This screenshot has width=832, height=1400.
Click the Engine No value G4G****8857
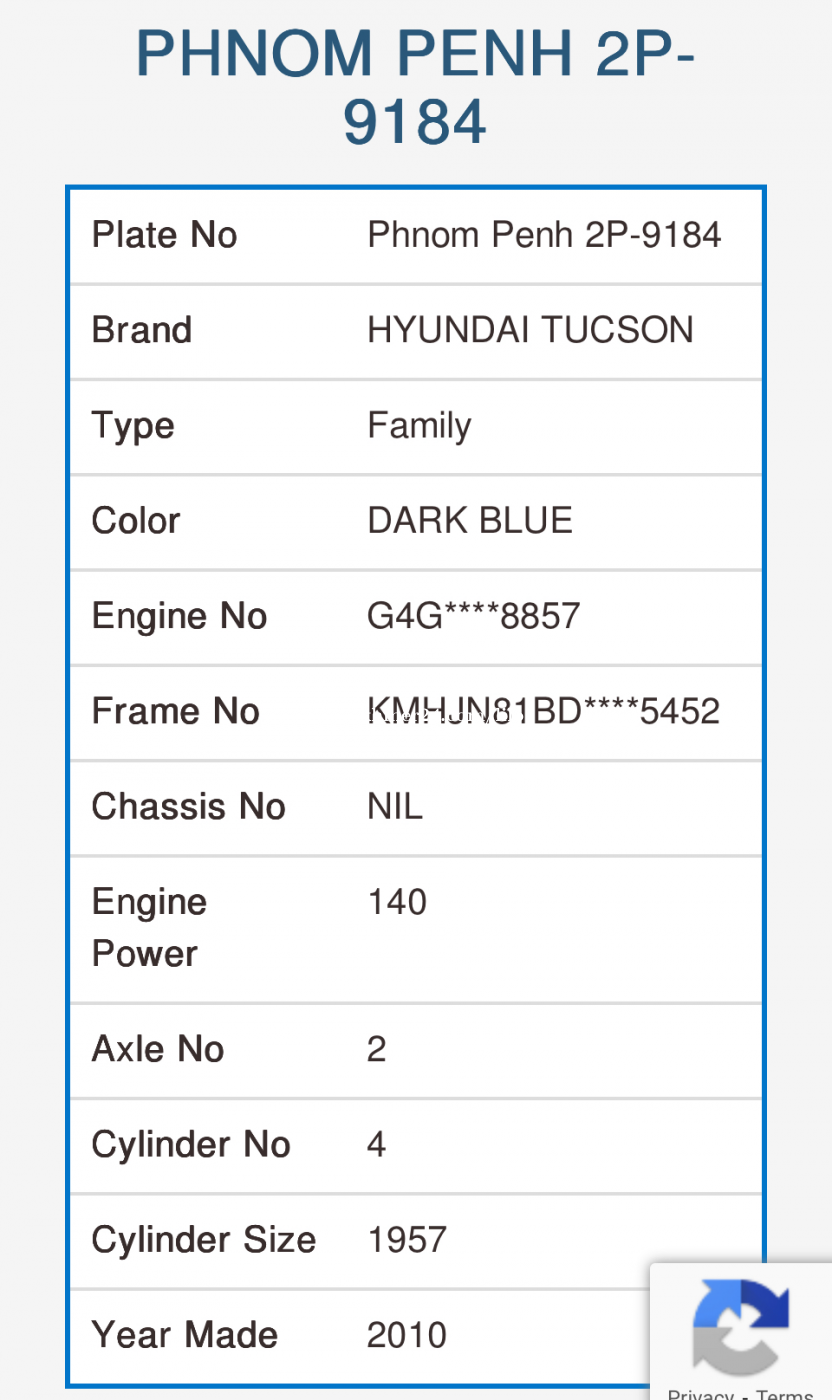[x=474, y=616]
